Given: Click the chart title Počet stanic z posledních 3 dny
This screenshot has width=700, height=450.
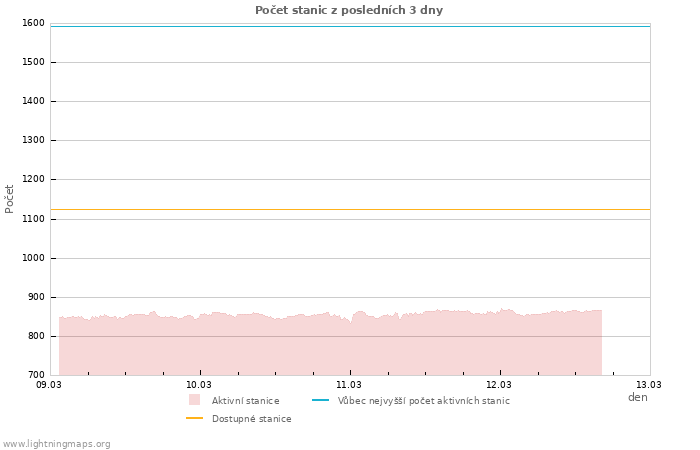Looking at the screenshot, I should pyautogui.click(x=349, y=10).
